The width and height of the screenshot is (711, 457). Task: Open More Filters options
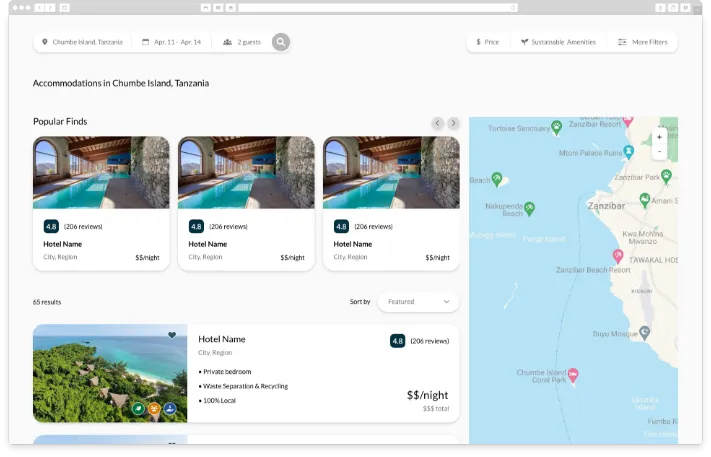pos(643,42)
